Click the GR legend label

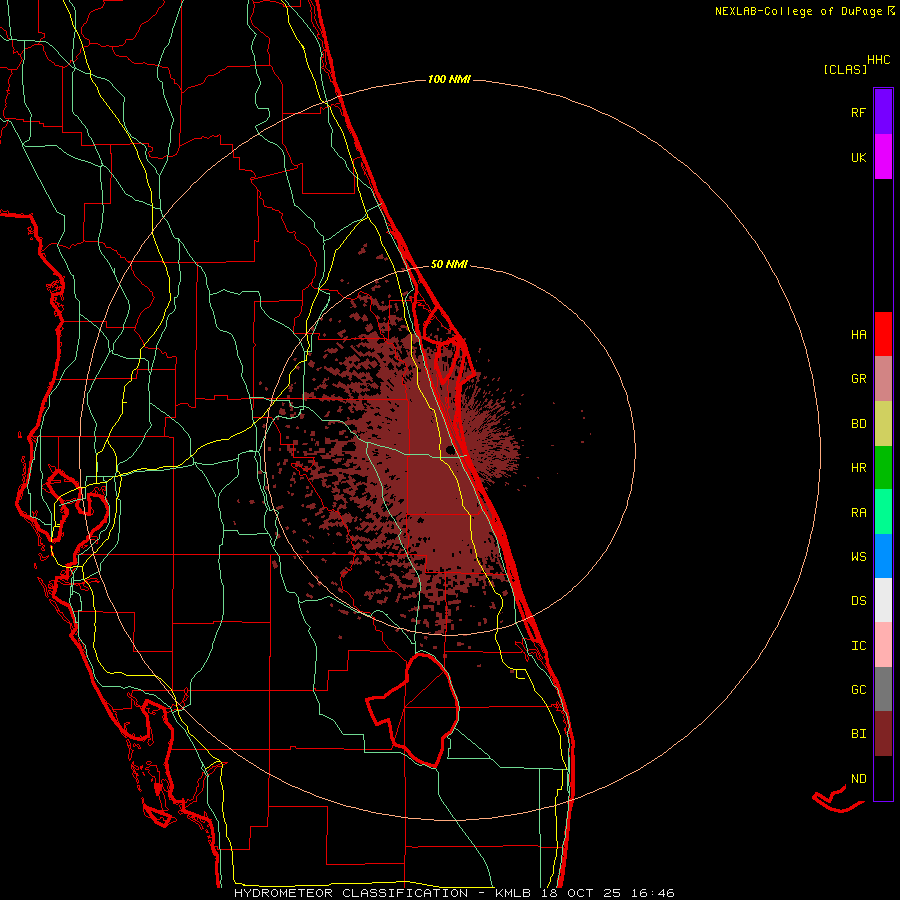(858, 379)
